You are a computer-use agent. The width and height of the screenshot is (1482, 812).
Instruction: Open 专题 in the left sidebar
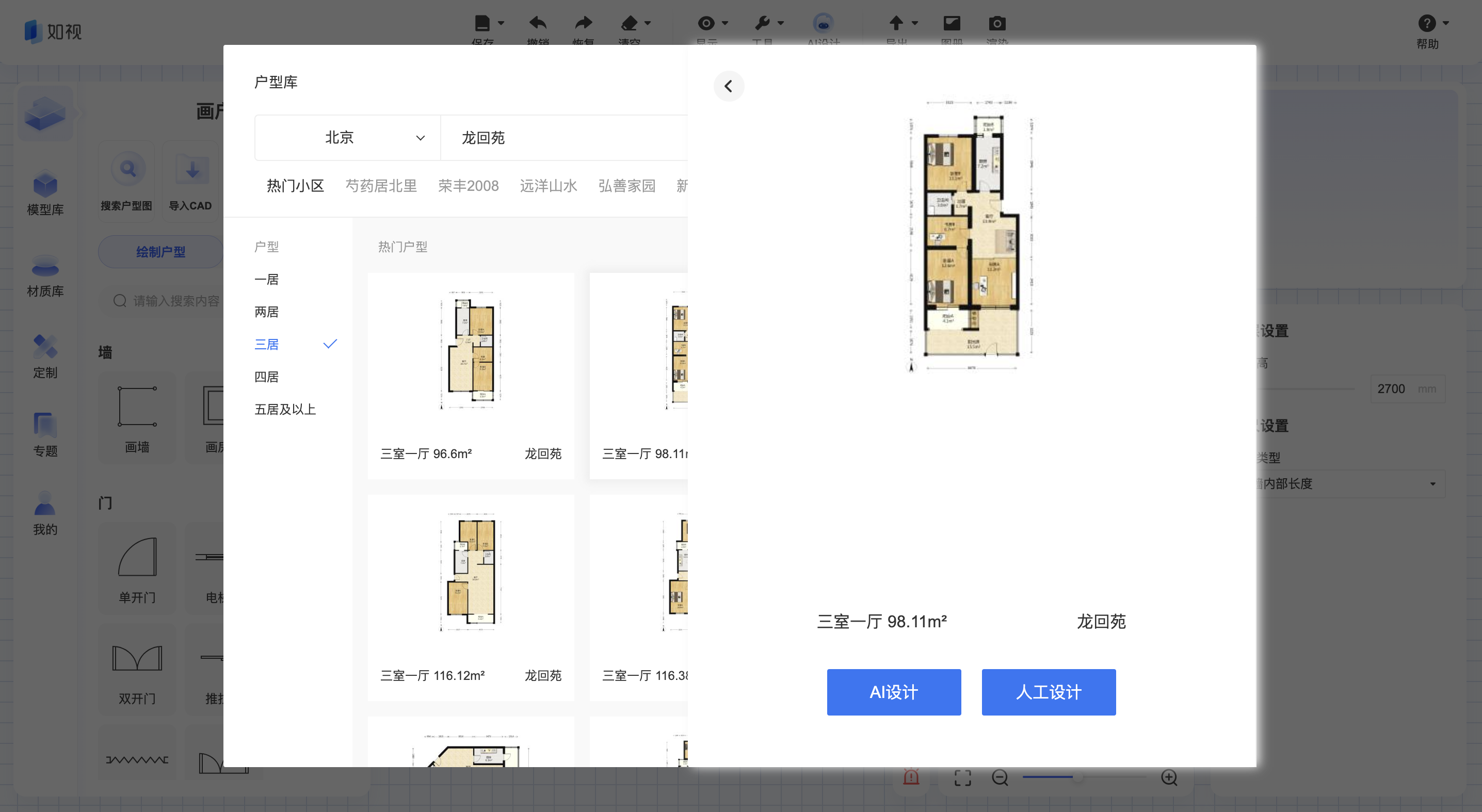(45, 435)
